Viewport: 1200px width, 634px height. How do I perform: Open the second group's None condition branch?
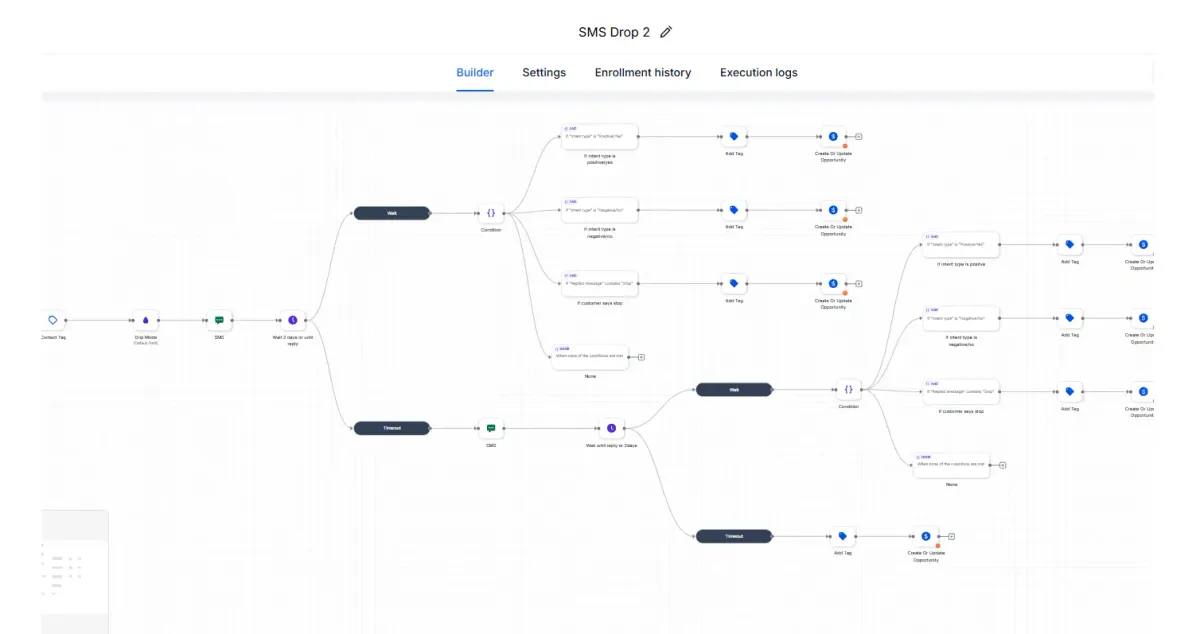pyautogui.click(x=951, y=465)
